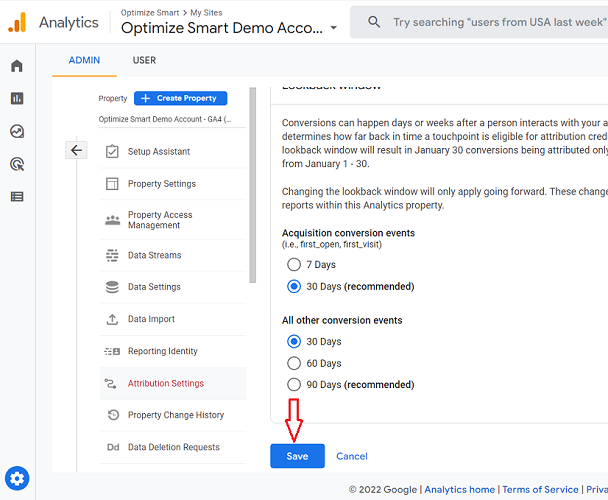Open the Terms of Service footer link
Image resolution: width=608 pixels, height=500 pixels.
pyautogui.click(x=540, y=490)
